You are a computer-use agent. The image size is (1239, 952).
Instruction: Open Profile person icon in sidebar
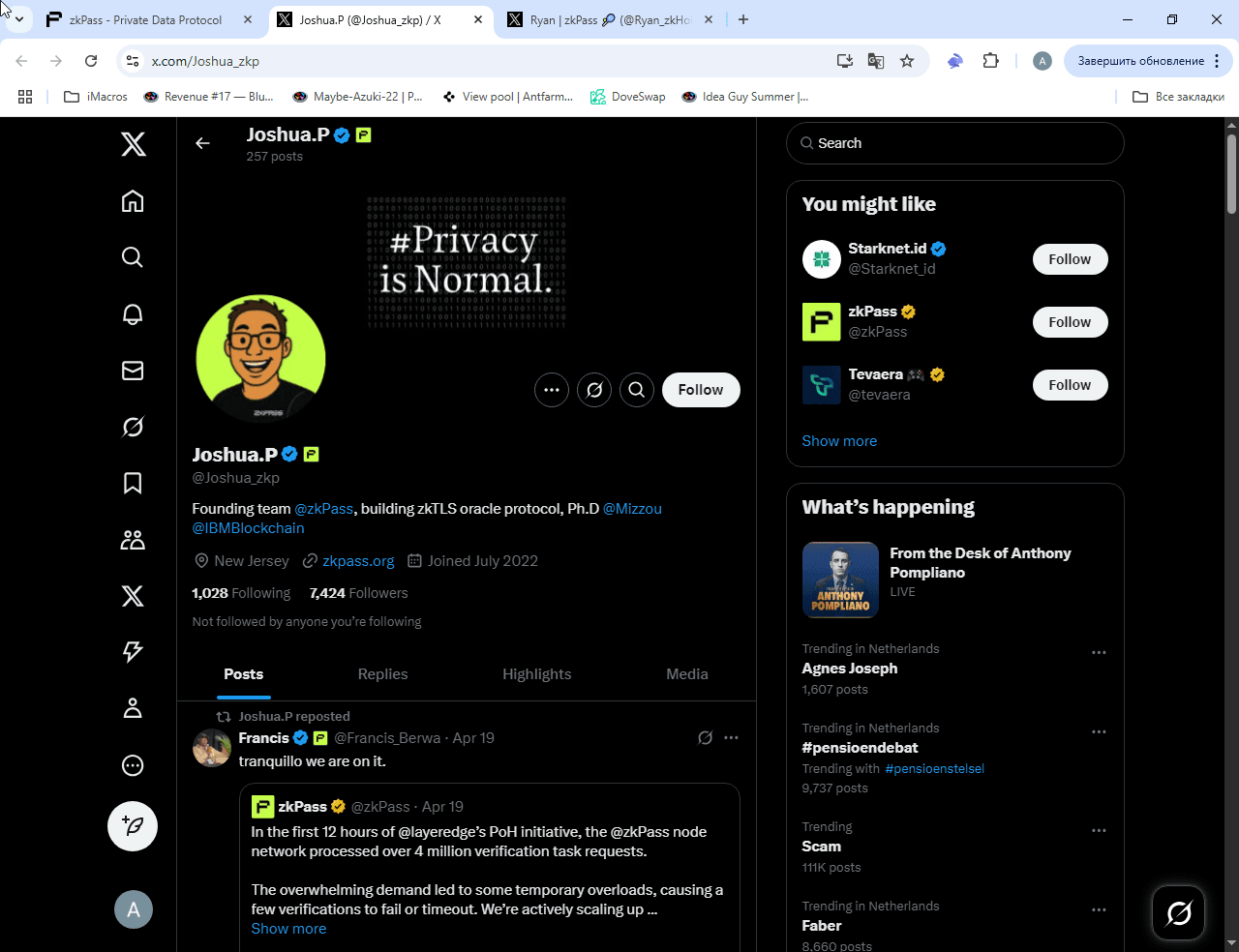point(133,708)
